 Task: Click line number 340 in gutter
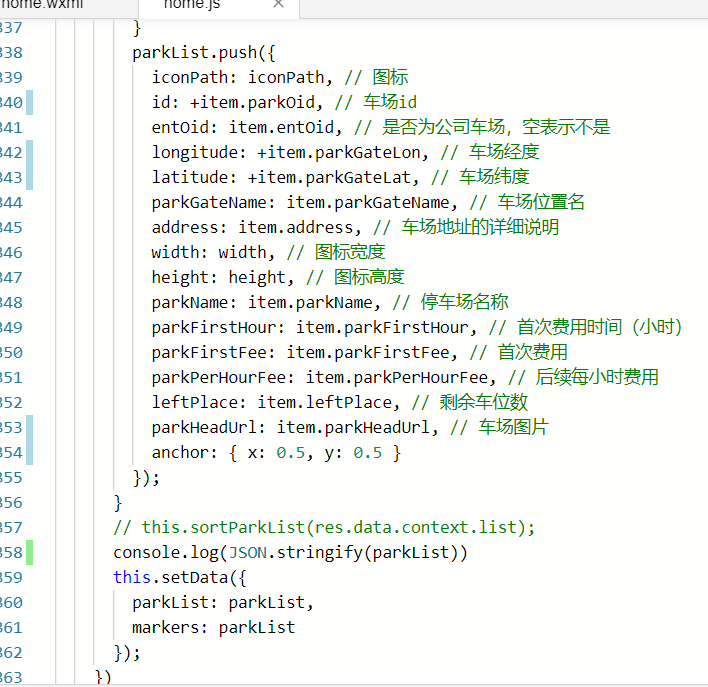11,103
